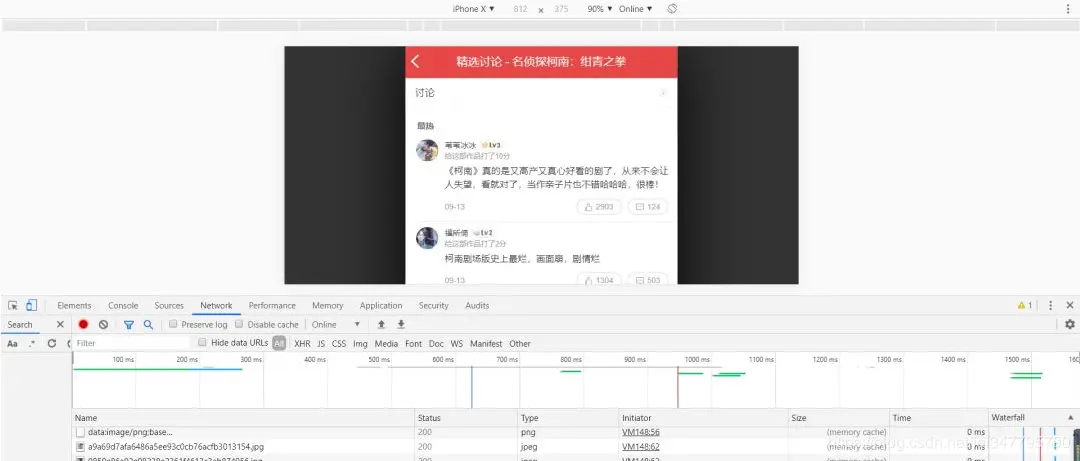Image resolution: width=1080 pixels, height=461 pixels.
Task: Open device toolbar Online throttling dropdown
Action: 635,9
